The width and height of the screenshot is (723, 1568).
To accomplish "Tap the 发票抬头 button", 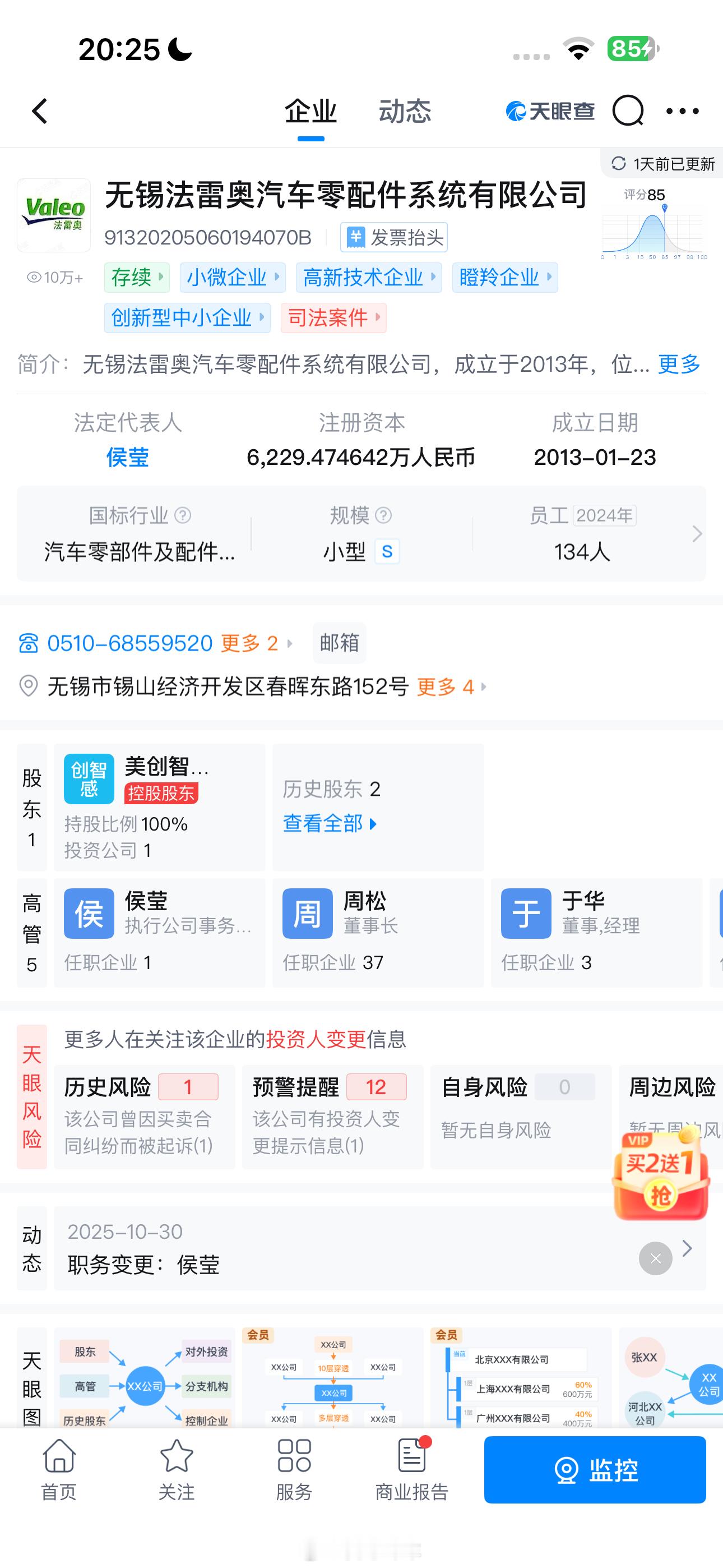I will 394,237.
